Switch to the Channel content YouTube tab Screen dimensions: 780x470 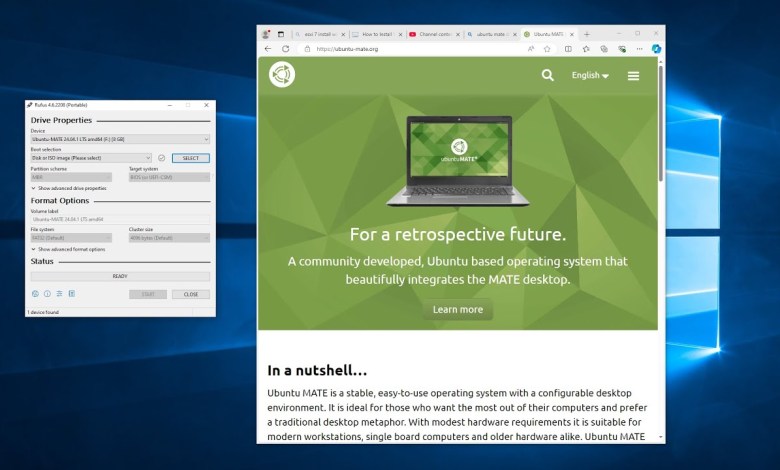(x=432, y=34)
